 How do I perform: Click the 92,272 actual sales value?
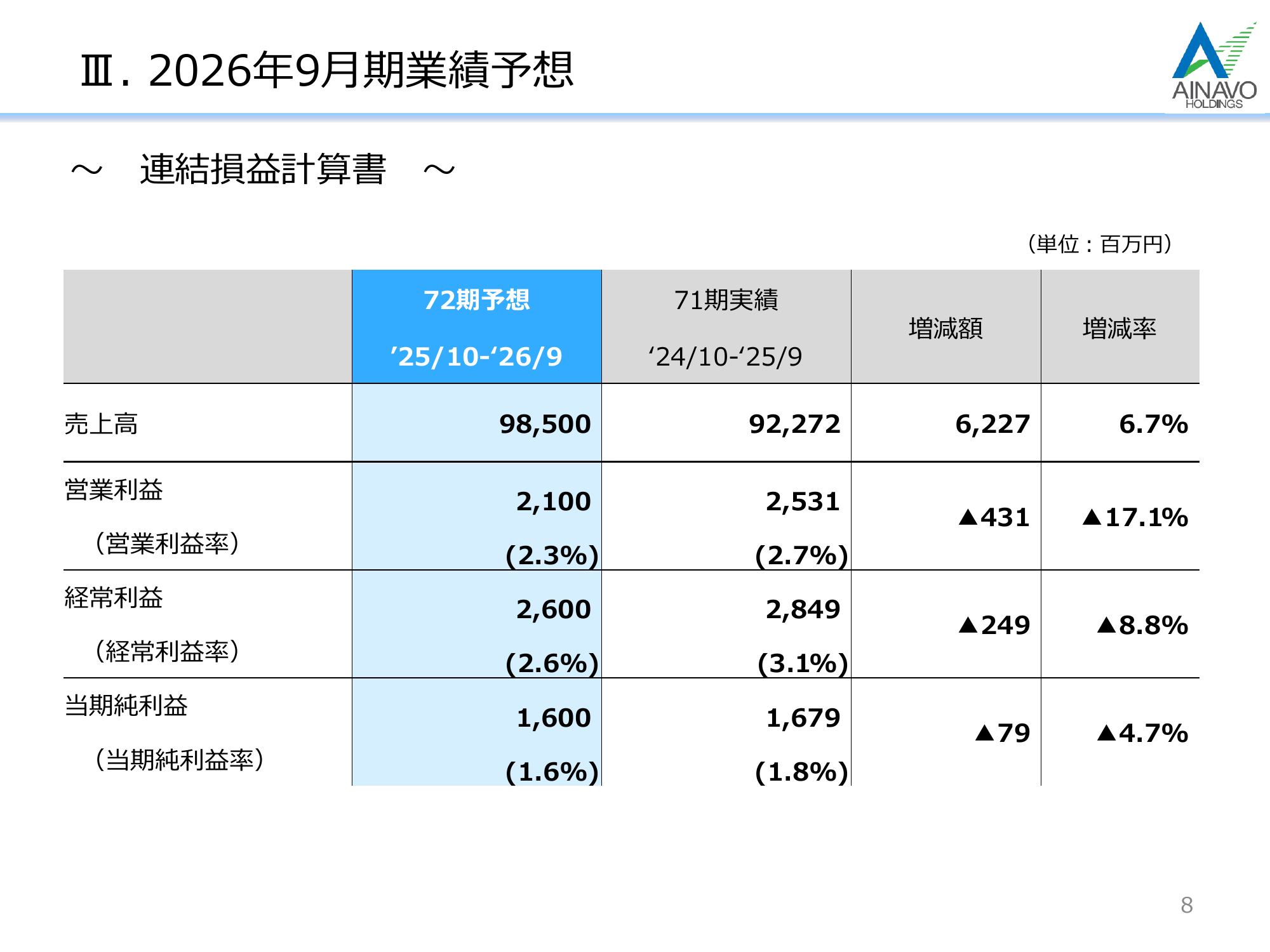[x=794, y=424]
